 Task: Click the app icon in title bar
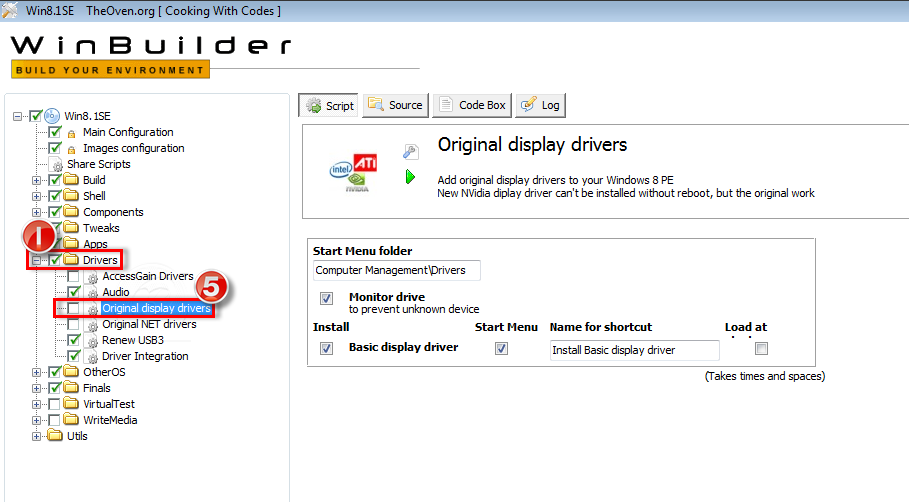point(10,10)
